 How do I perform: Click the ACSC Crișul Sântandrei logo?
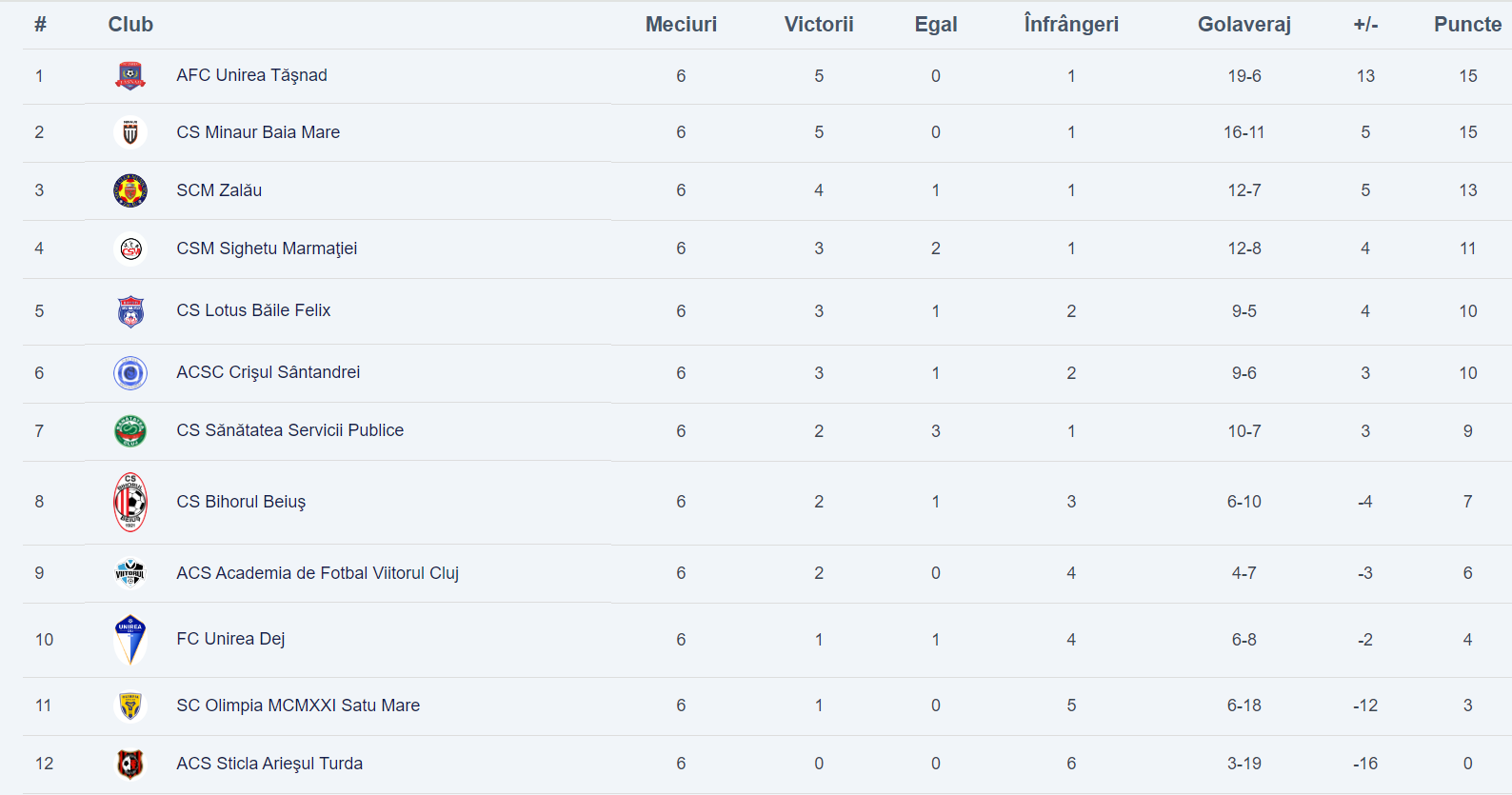click(x=130, y=373)
